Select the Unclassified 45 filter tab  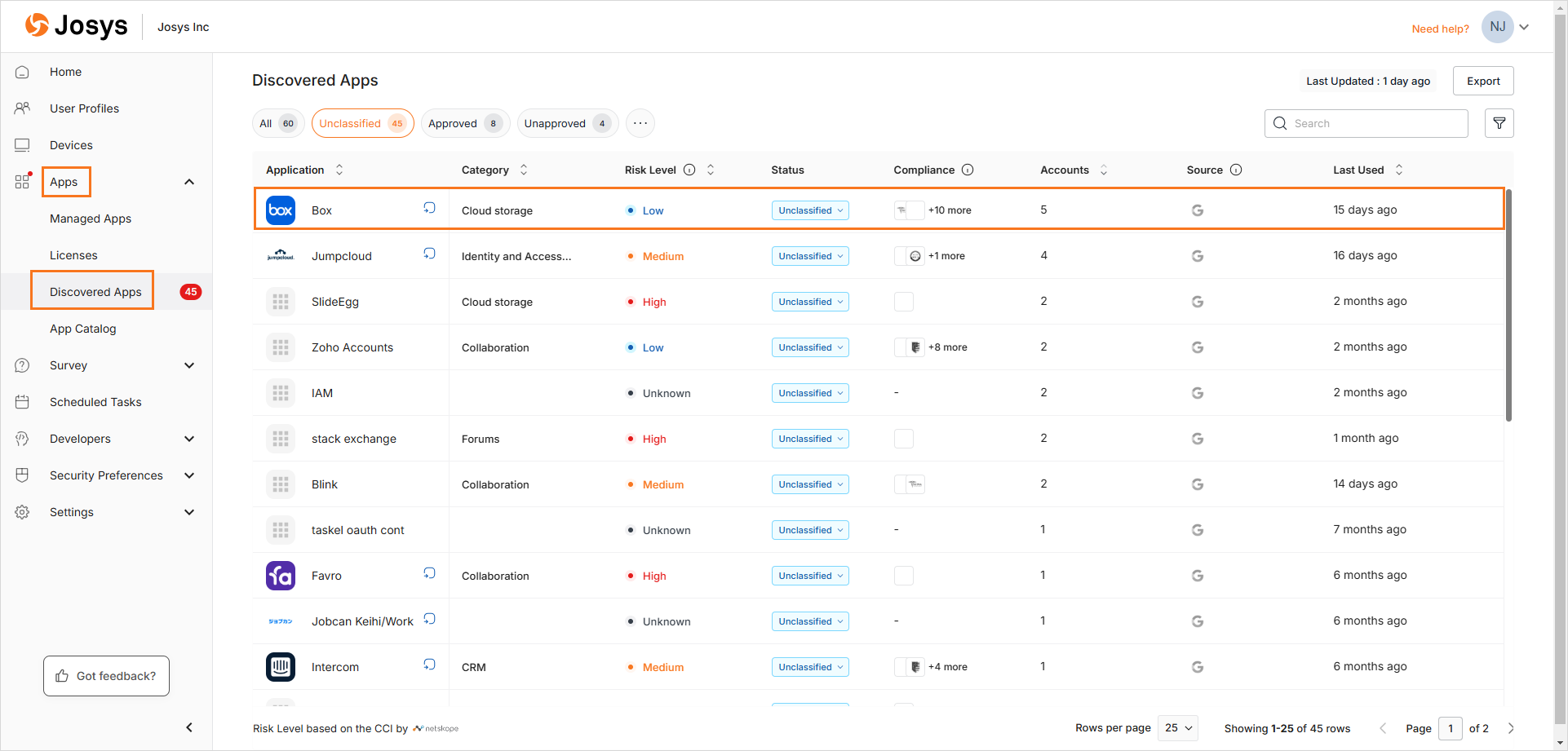click(x=363, y=123)
